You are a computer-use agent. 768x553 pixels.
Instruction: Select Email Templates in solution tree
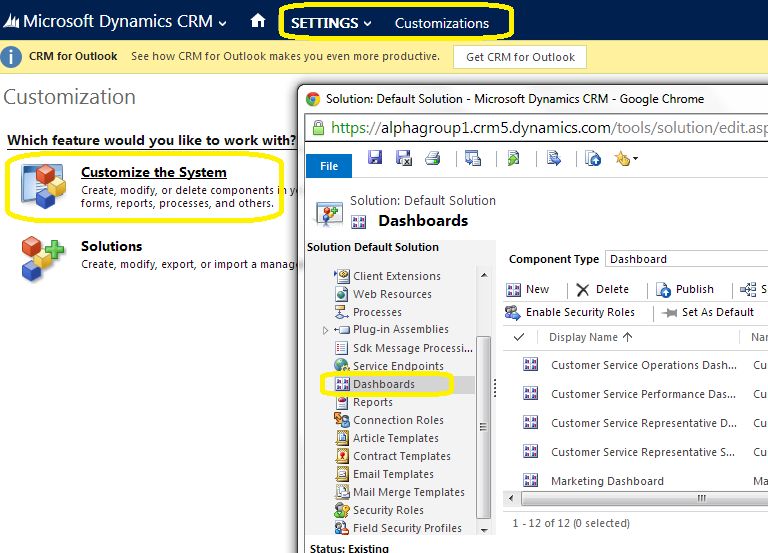[x=393, y=474]
